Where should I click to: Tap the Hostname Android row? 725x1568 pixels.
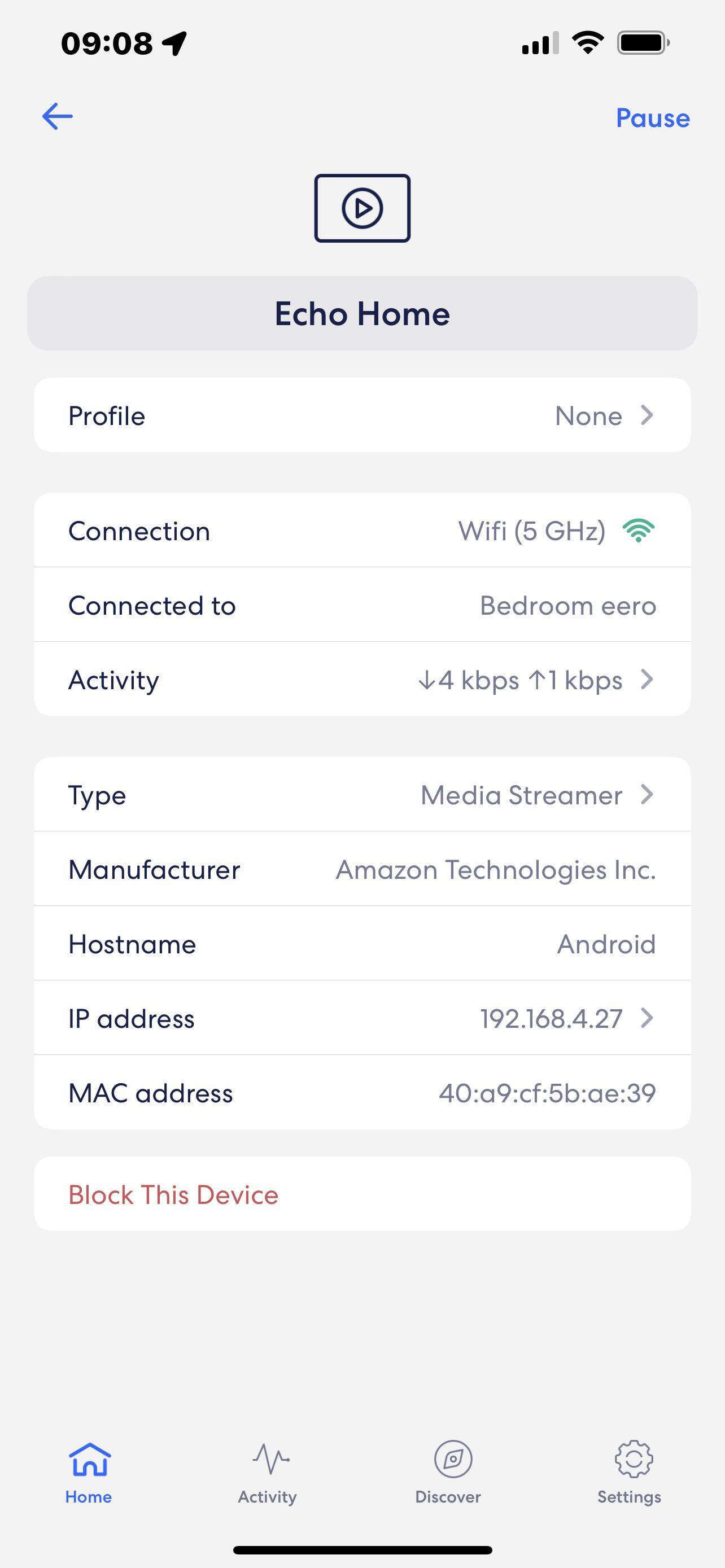pyautogui.click(x=362, y=944)
